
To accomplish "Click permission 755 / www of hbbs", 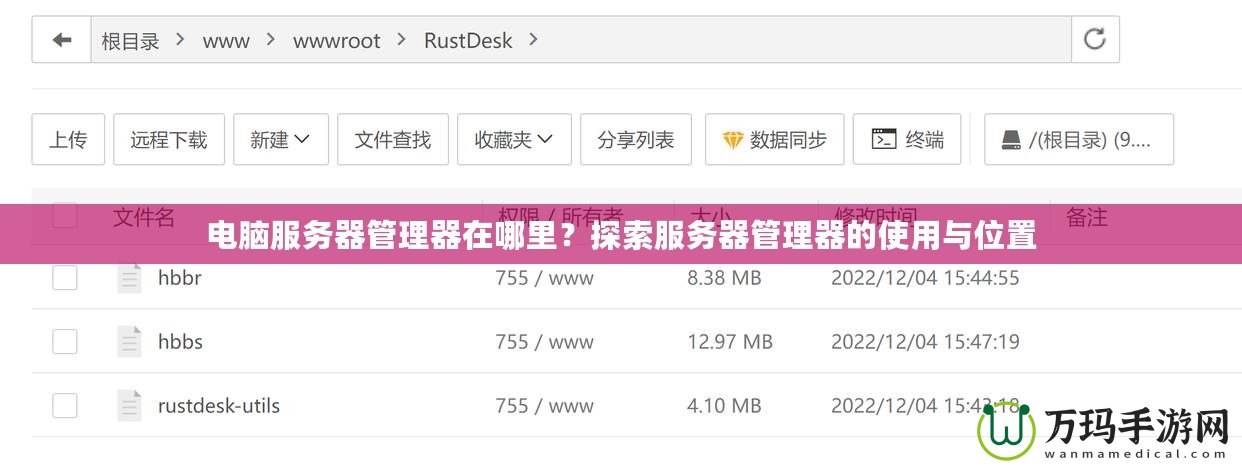I will [545, 342].
